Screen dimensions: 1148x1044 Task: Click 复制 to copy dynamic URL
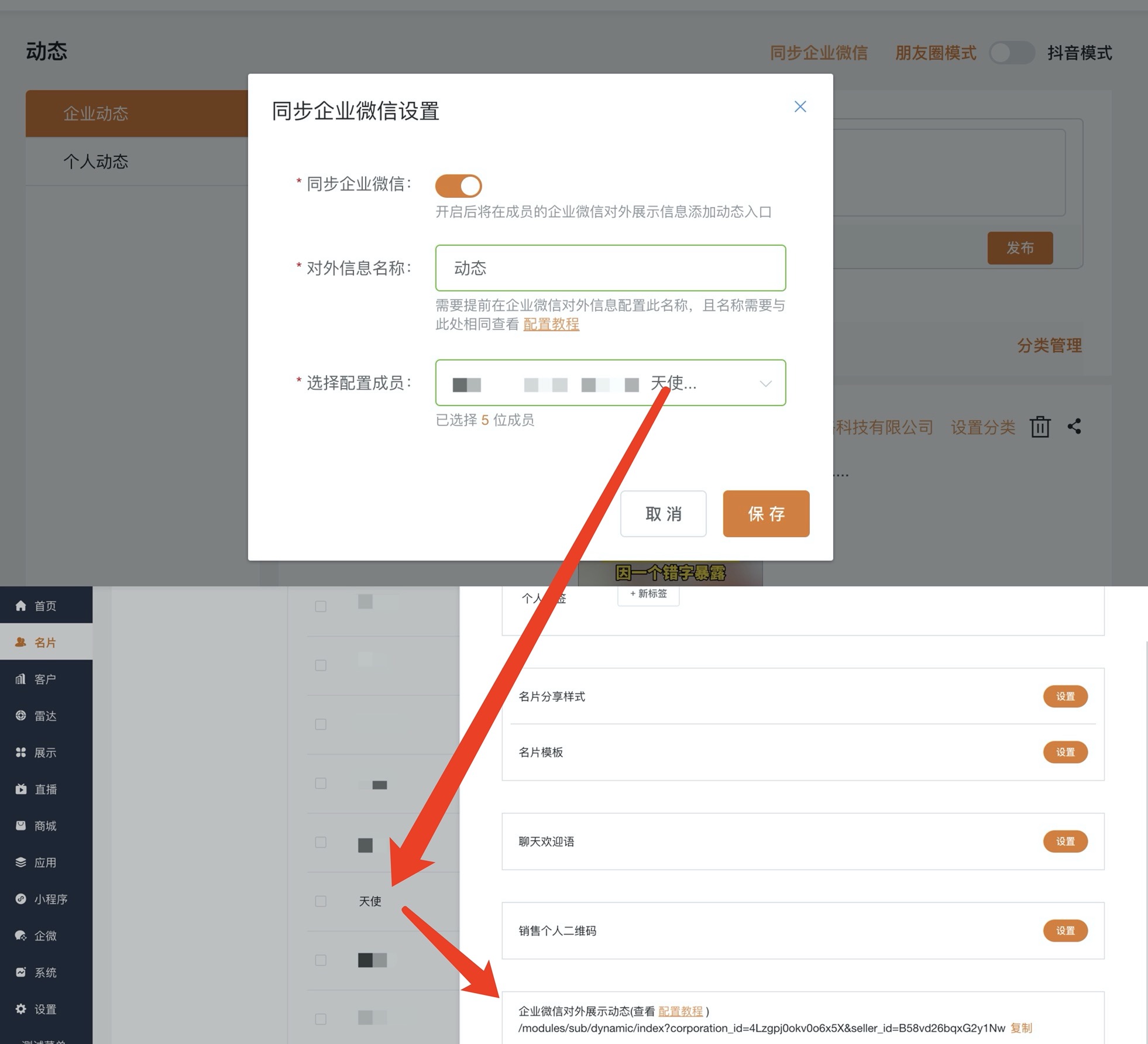[1021, 1028]
